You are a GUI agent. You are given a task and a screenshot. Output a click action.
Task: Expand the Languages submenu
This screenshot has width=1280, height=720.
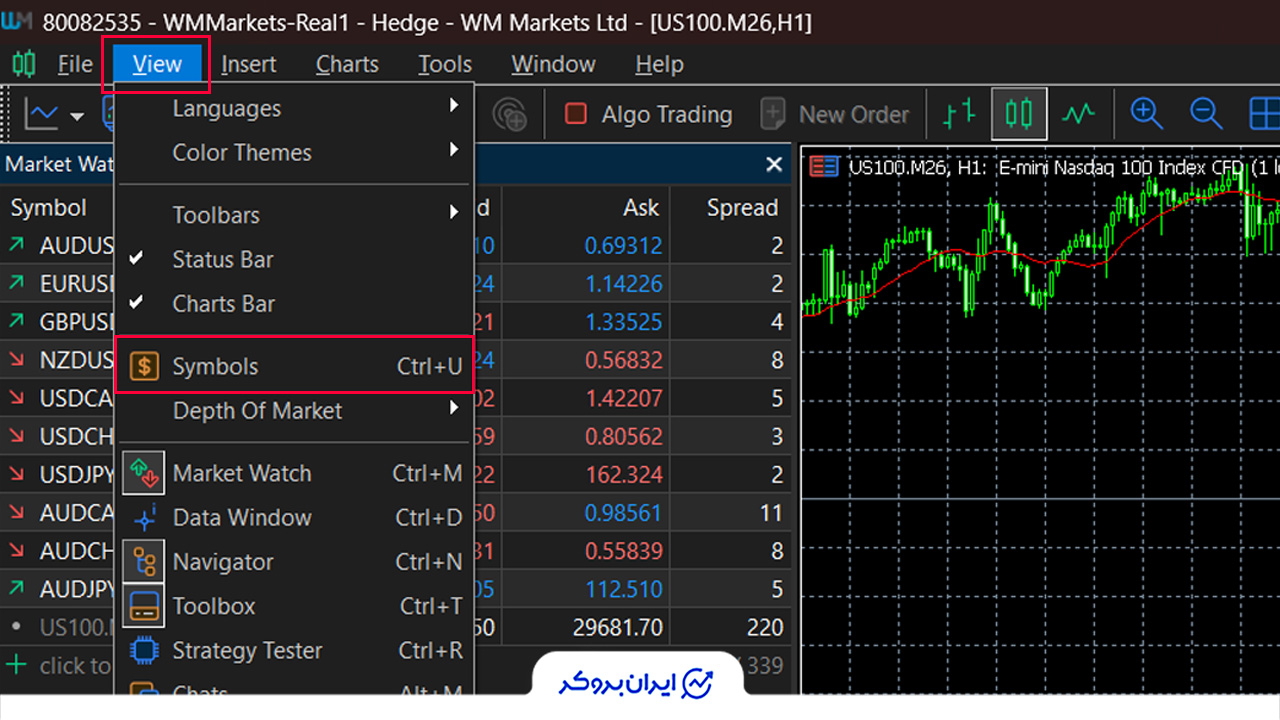pyautogui.click(x=294, y=108)
